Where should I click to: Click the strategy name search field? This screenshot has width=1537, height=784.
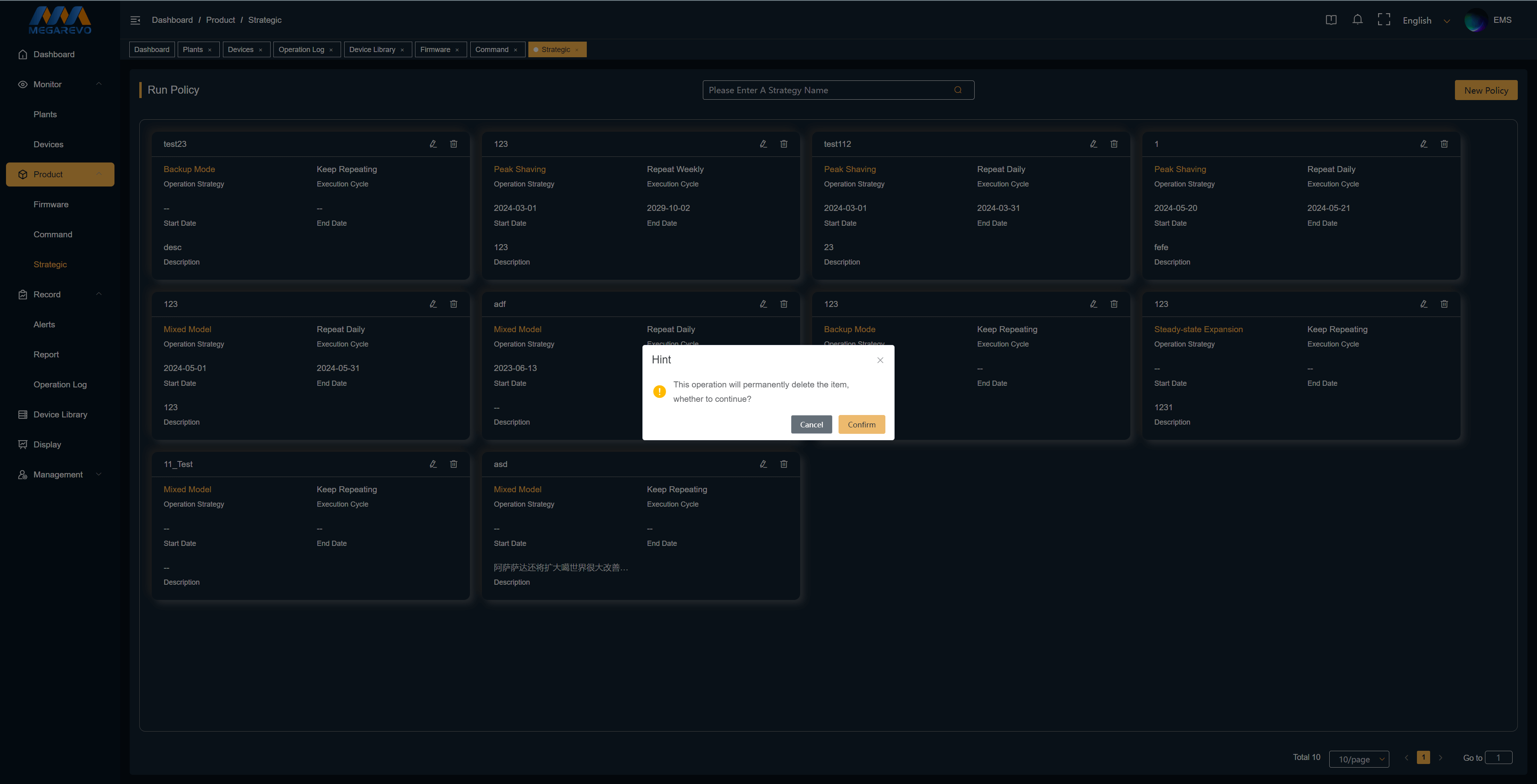838,90
